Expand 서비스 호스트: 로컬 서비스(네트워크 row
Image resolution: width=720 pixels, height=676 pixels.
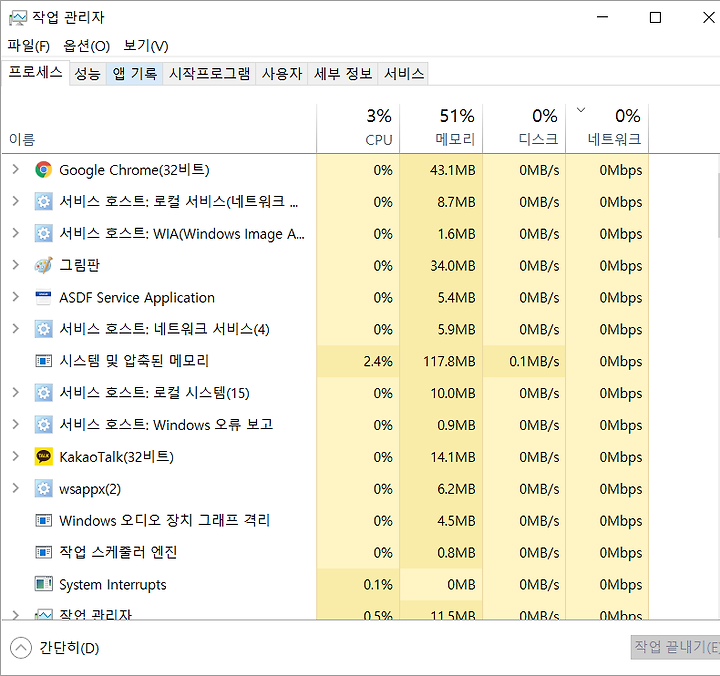click(x=16, y=201)
